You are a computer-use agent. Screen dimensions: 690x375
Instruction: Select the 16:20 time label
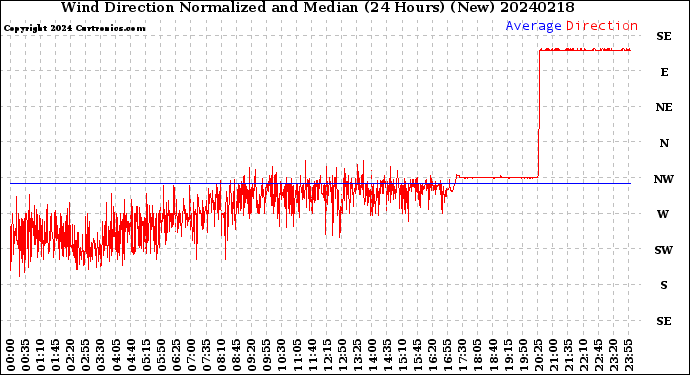pyautogui.click(x=433, y=355)
